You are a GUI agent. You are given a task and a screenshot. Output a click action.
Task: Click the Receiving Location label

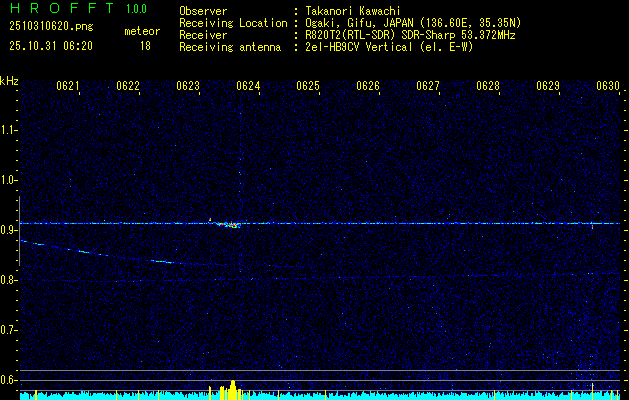(233, 23)
